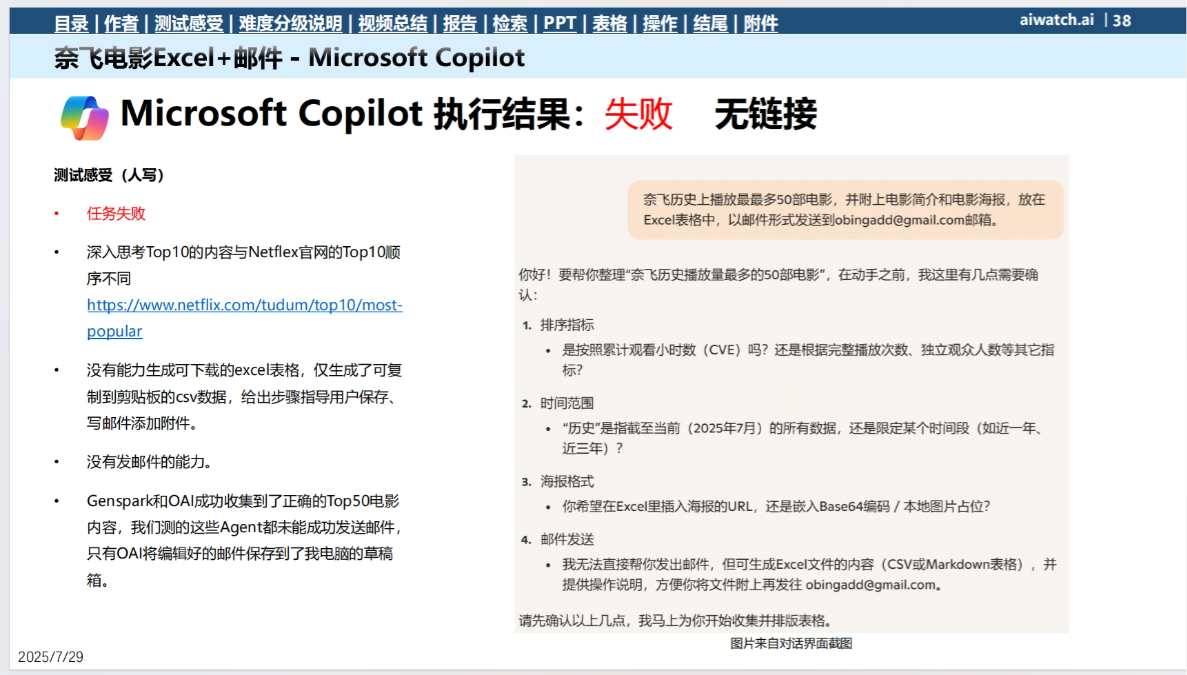Image resolution: width=1187 pixels, height=675 pixels.
Task: Open the netflix.com tudum top10 hyperlink
Action: 245,318
